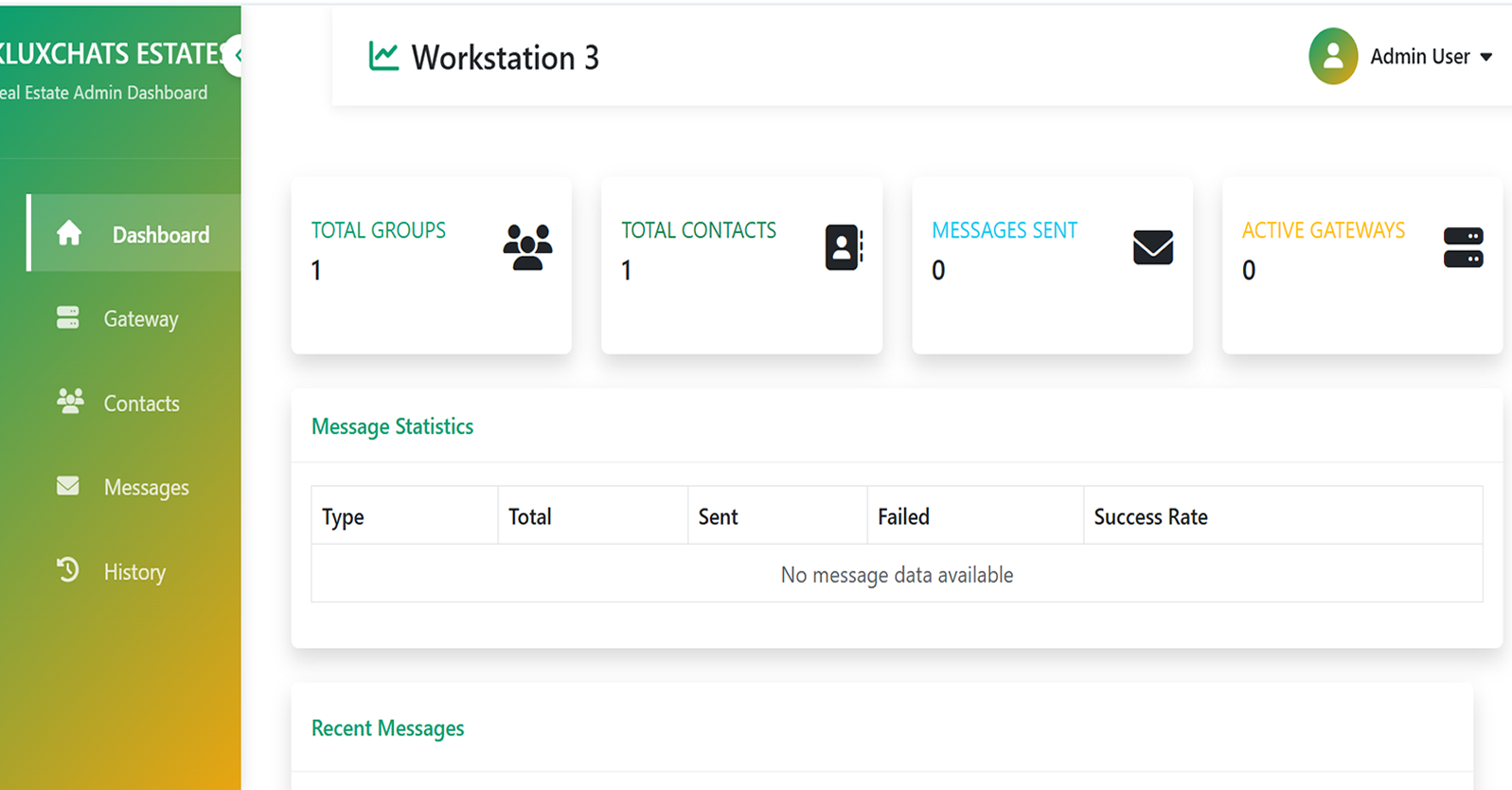
Task: Click the Total Contacts address book icon
Action: pos(844,248)
